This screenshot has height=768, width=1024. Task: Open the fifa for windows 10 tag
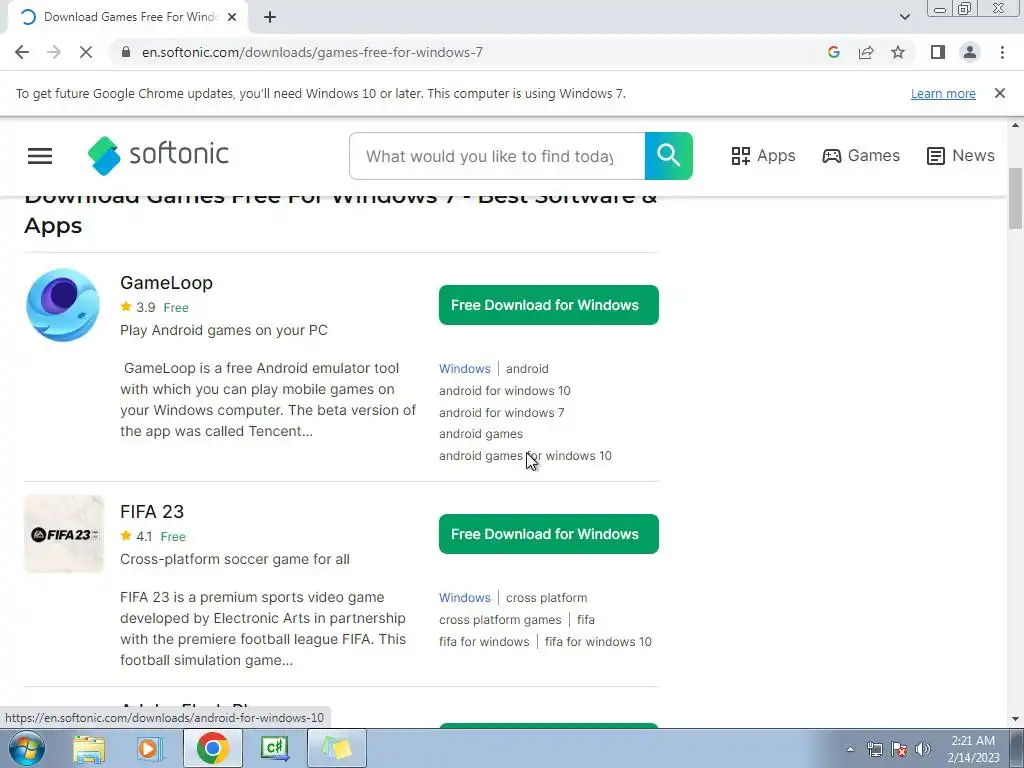pyautogui.click(x=598, y=642)
